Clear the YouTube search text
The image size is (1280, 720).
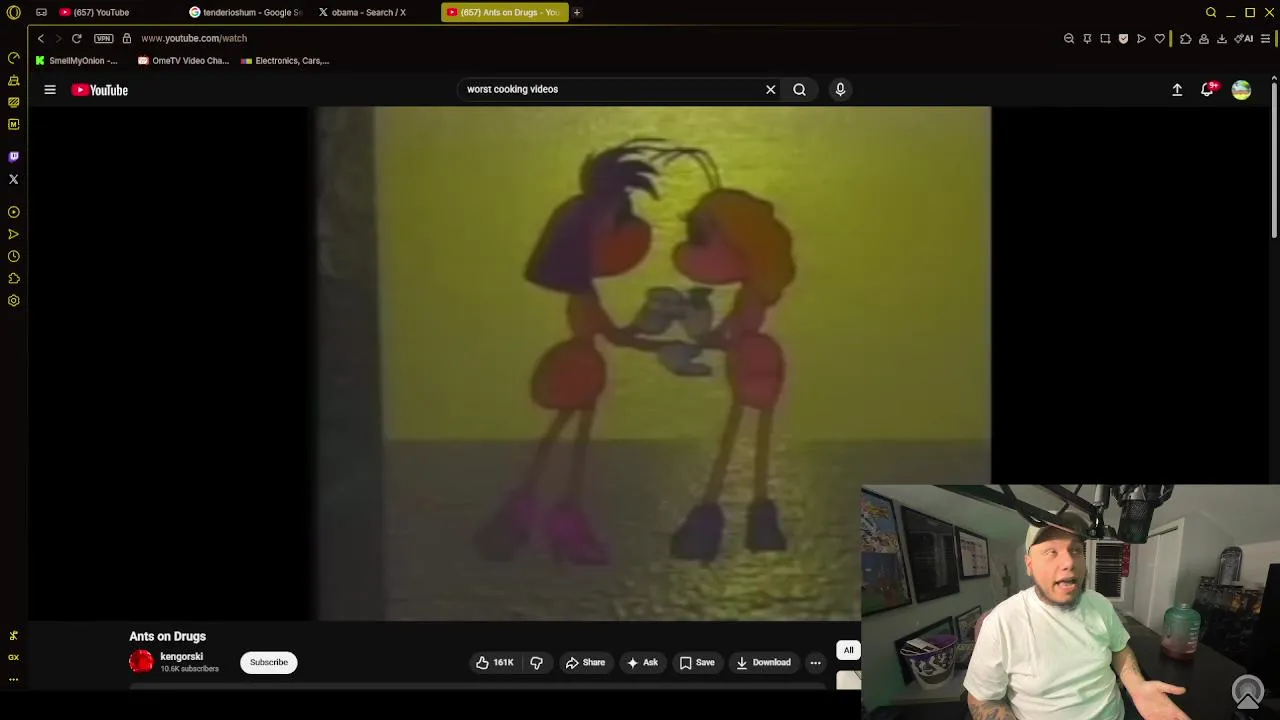coord(771,90)
